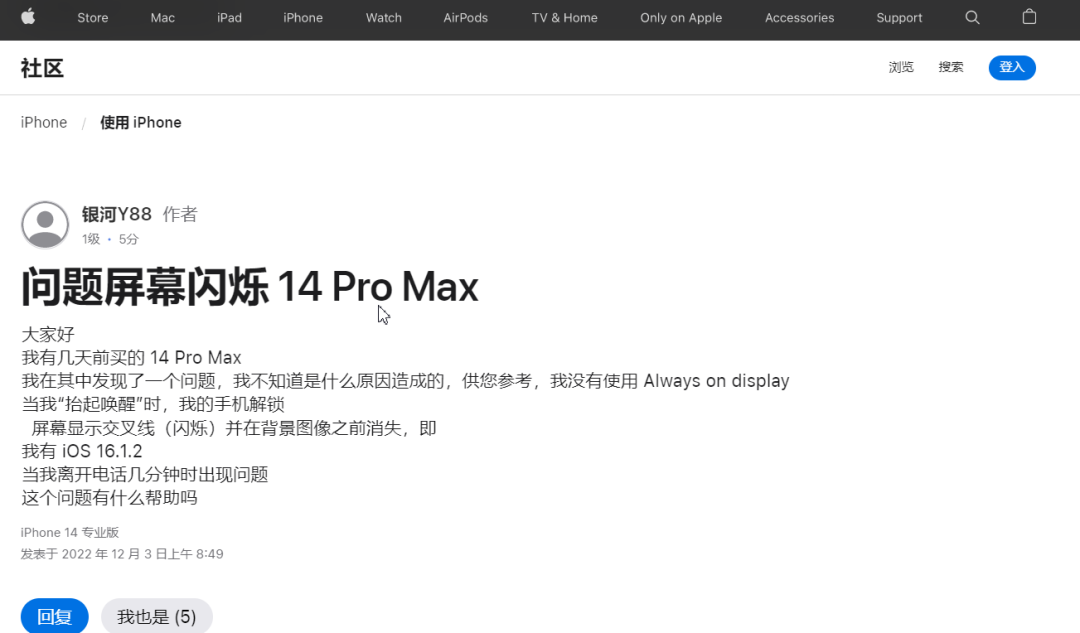1080x633 pixels.
Task: Click the 银河Y88 user avatar
Action: pos(45,225)
